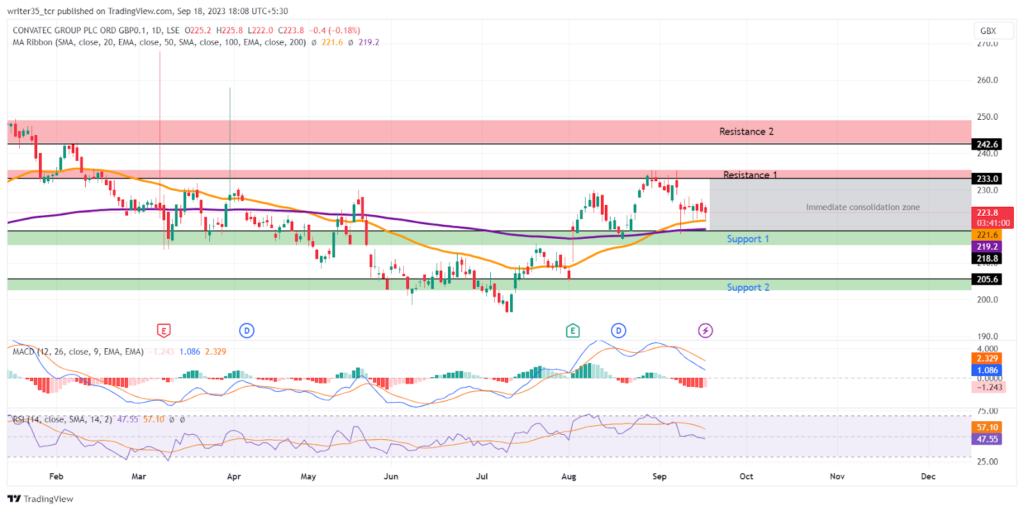Click the Dec label on time axis
The image size is (1024, 511).
click(927, 476)
